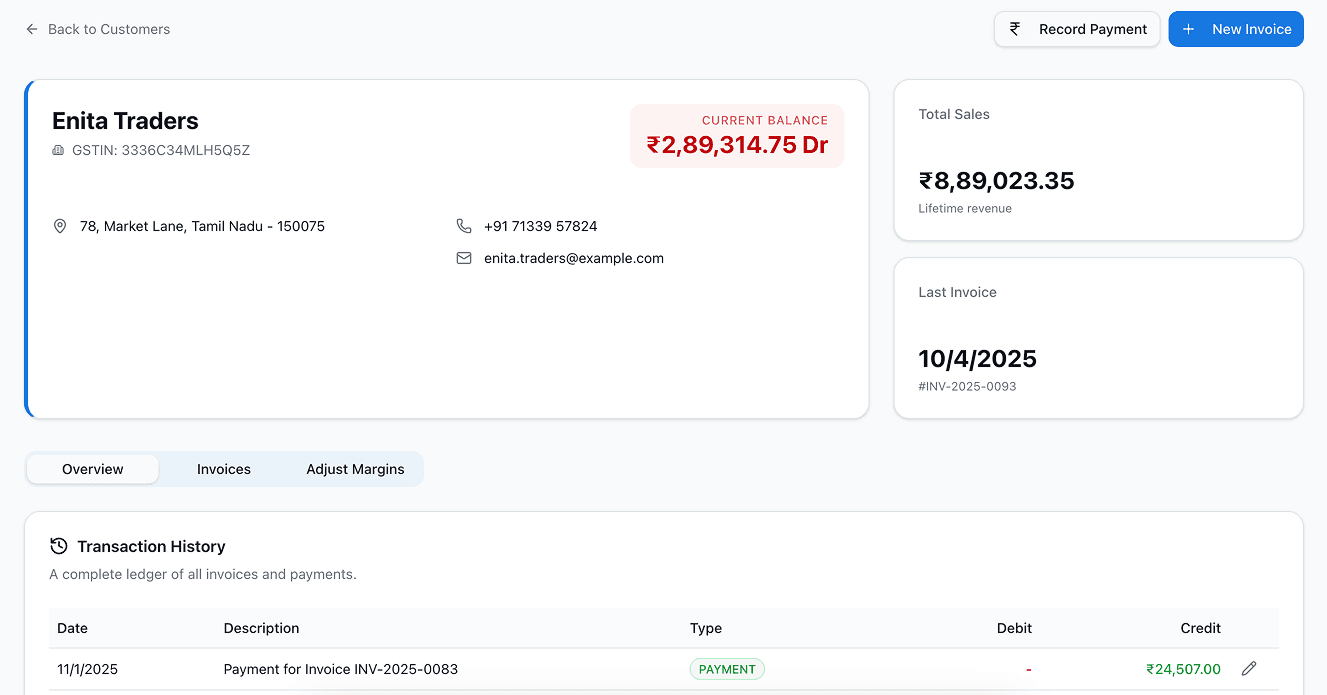Open invoice reference #INV-2025-0093

coord(967,386)
